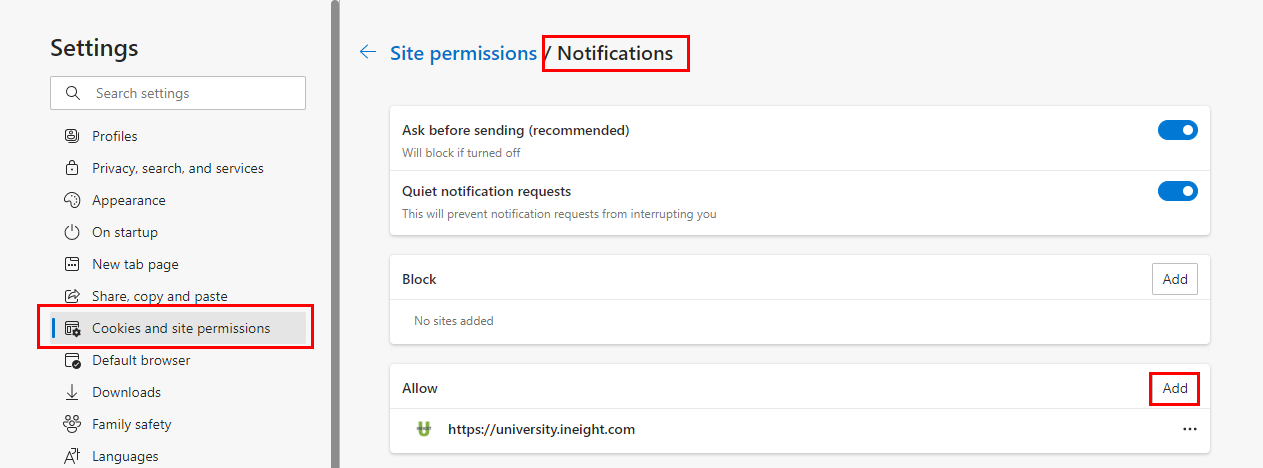
Task: Toggle off Ask before sending
Action: click(x=1177, y=130)
